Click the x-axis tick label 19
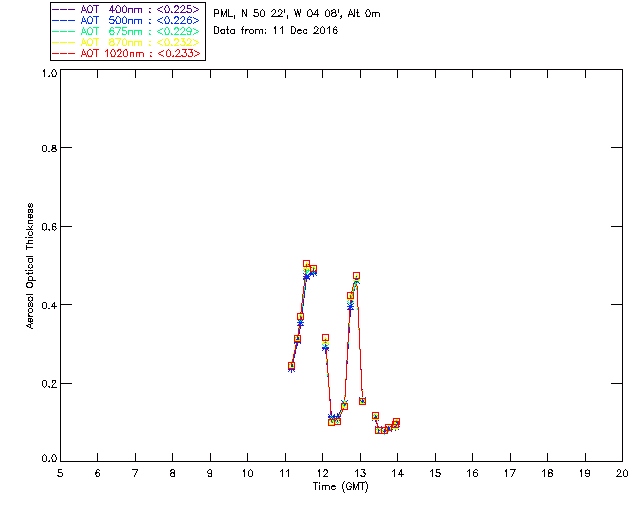The image size is (640, 512). click(585, 473)
